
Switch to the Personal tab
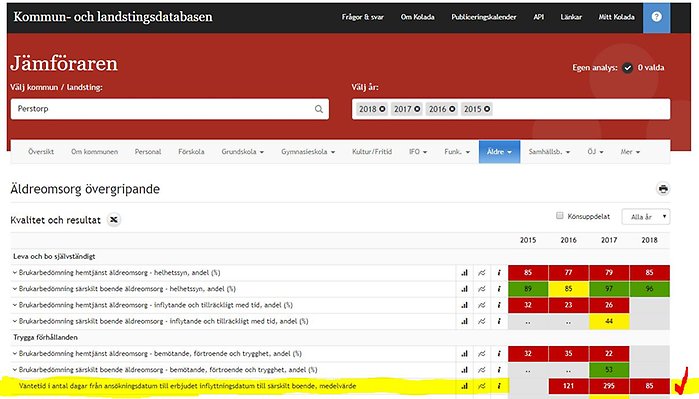tap(148, 152)
